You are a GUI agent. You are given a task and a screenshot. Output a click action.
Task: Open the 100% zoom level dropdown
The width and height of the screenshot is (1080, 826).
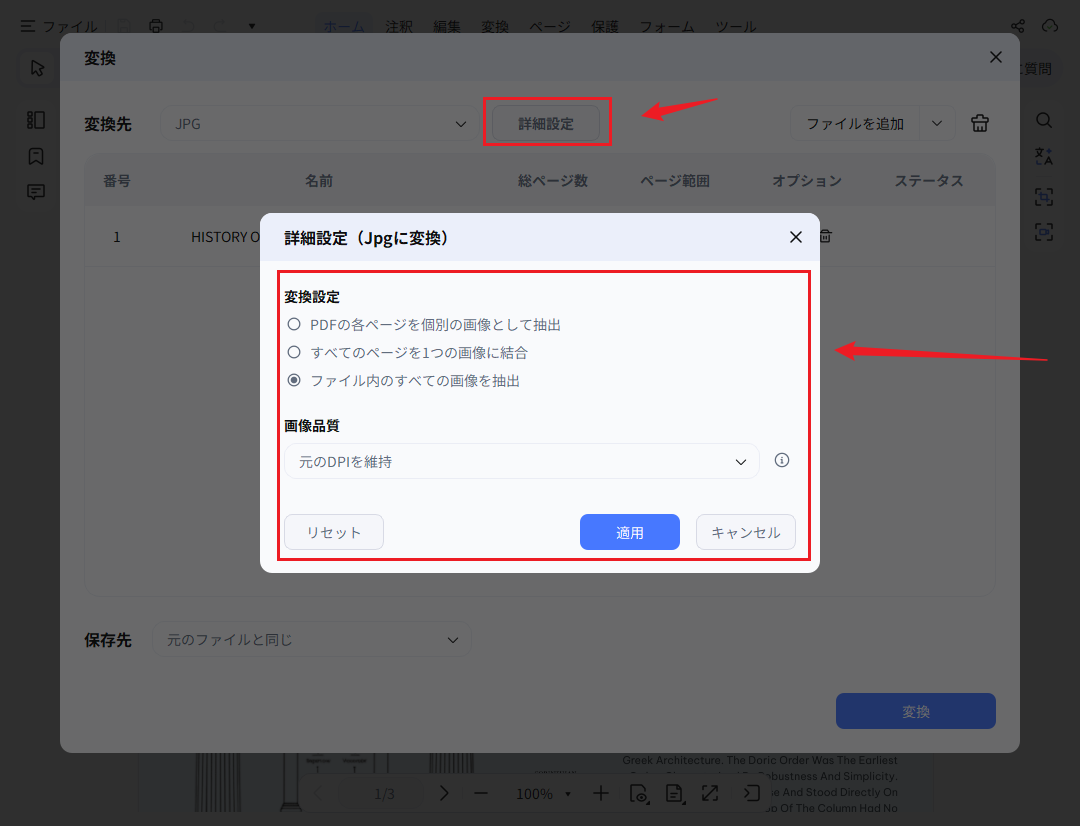544,794
